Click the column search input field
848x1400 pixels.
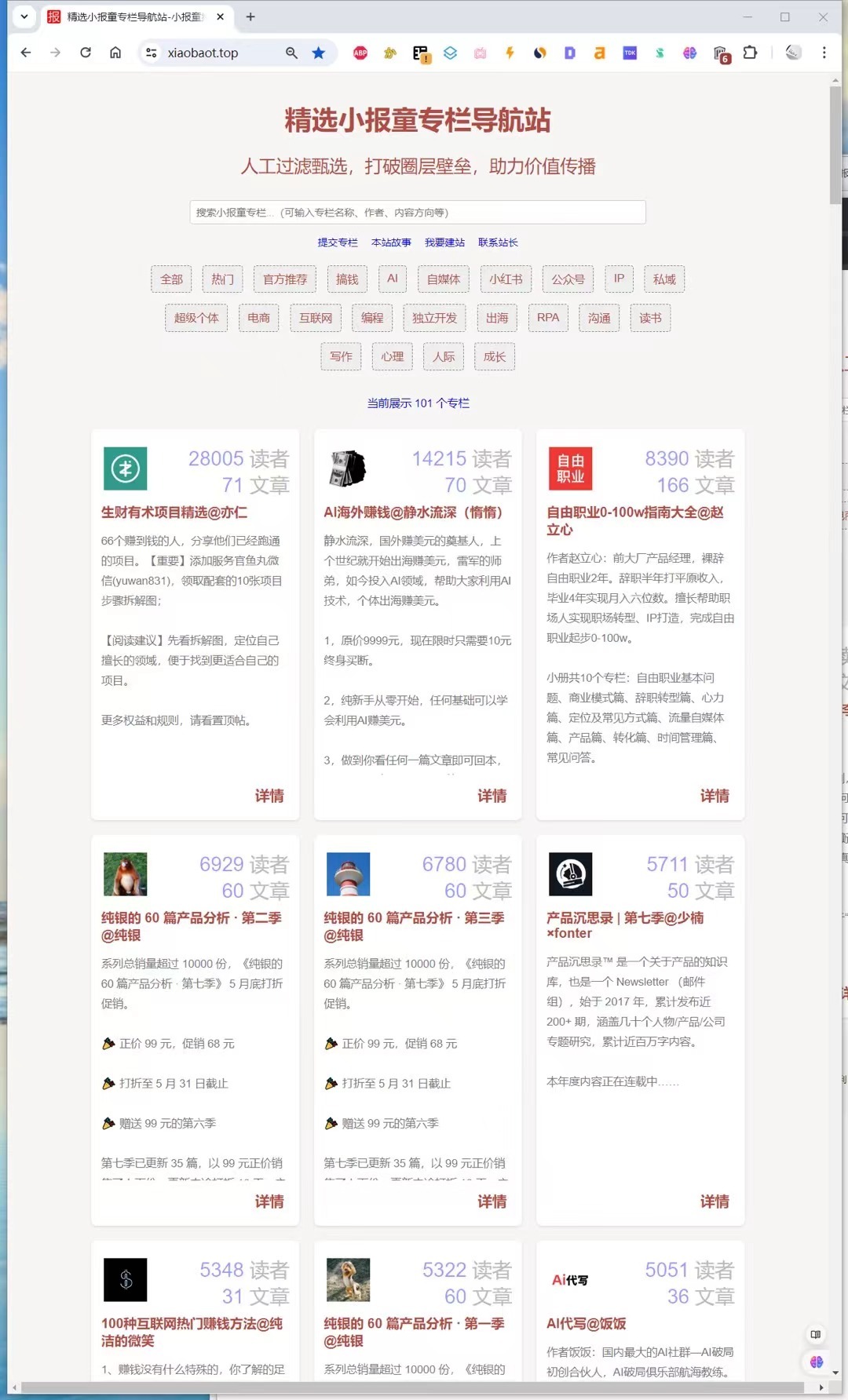click(x=417, y=212)
